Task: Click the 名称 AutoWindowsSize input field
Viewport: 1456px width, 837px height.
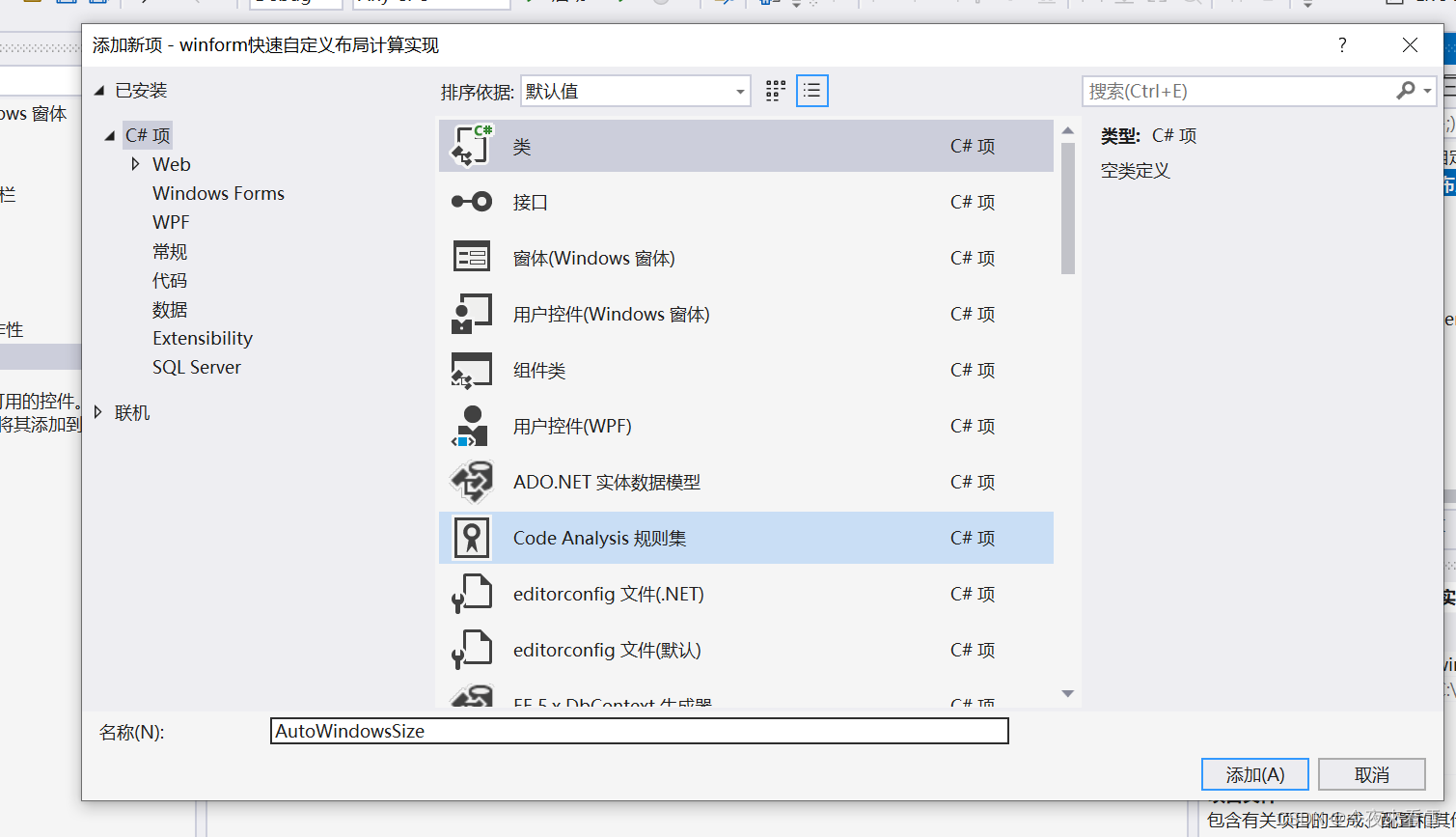Action: click(640, 731)
